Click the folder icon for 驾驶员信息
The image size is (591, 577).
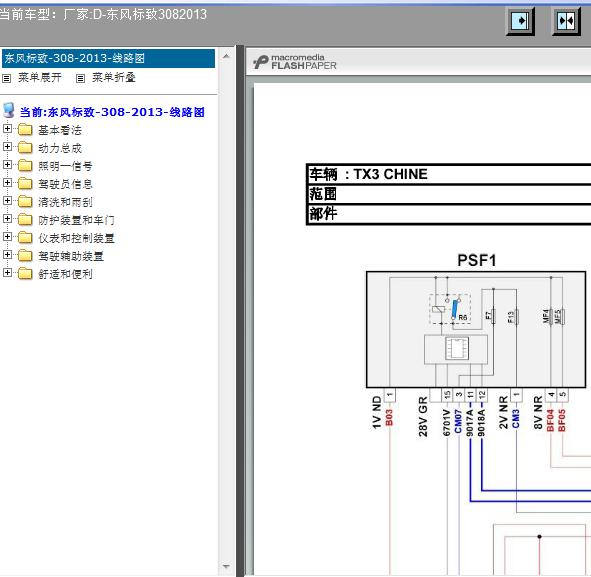pyautogui.click(x=25, y=184)
